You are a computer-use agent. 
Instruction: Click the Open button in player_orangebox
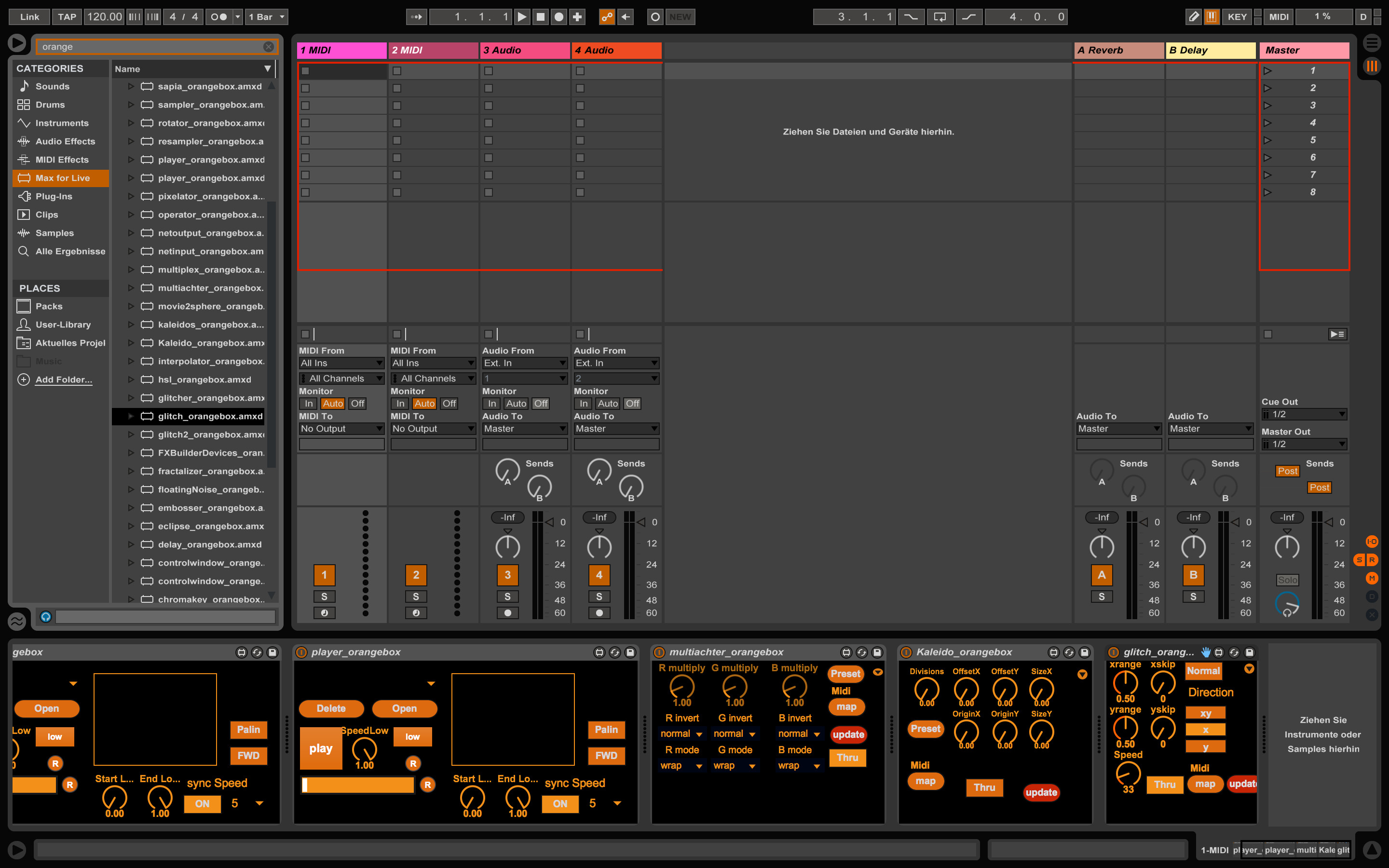[404, 708]
